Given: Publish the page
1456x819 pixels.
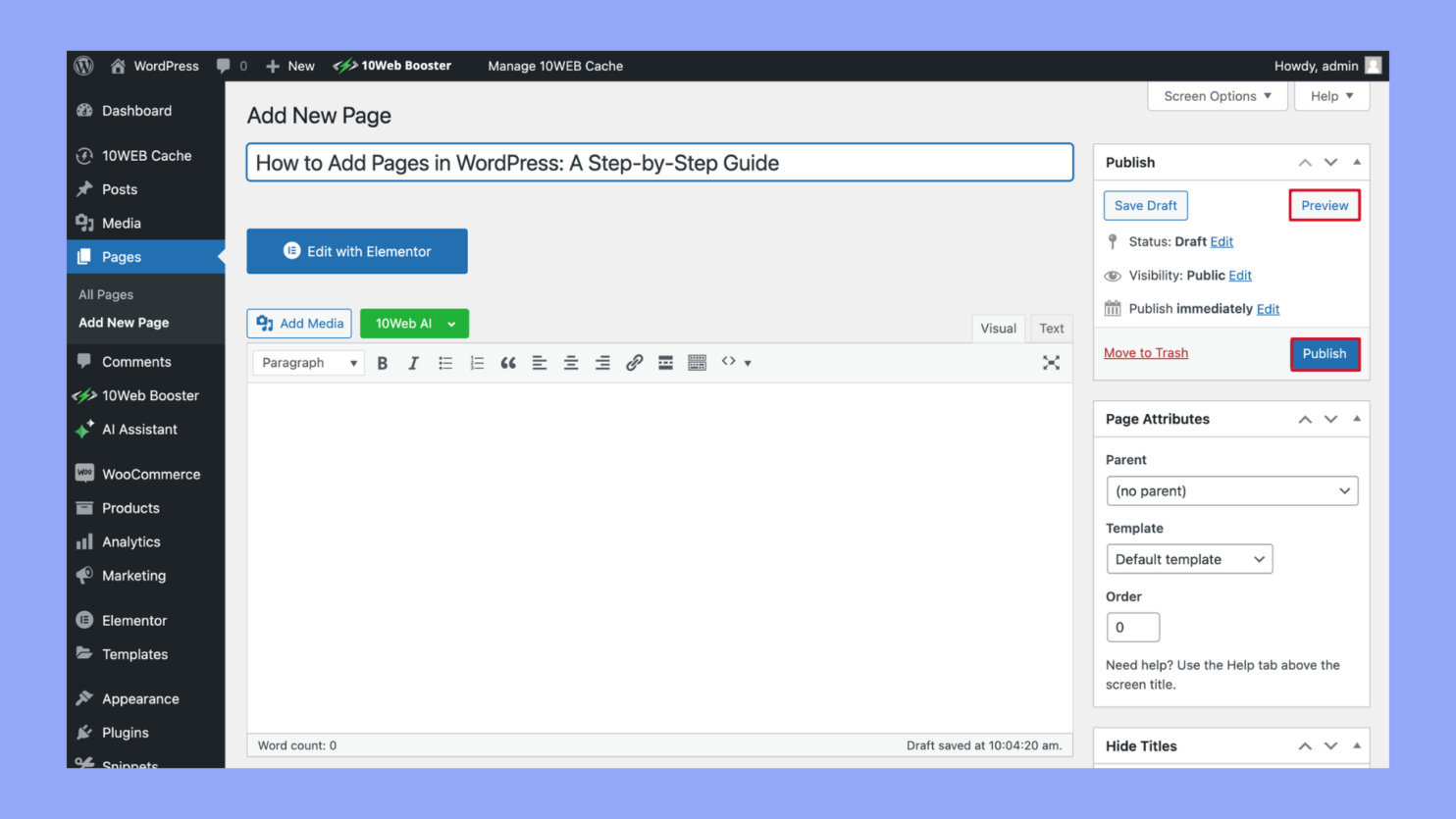Looking at the screenshot, I should [x=1325, y=353].
